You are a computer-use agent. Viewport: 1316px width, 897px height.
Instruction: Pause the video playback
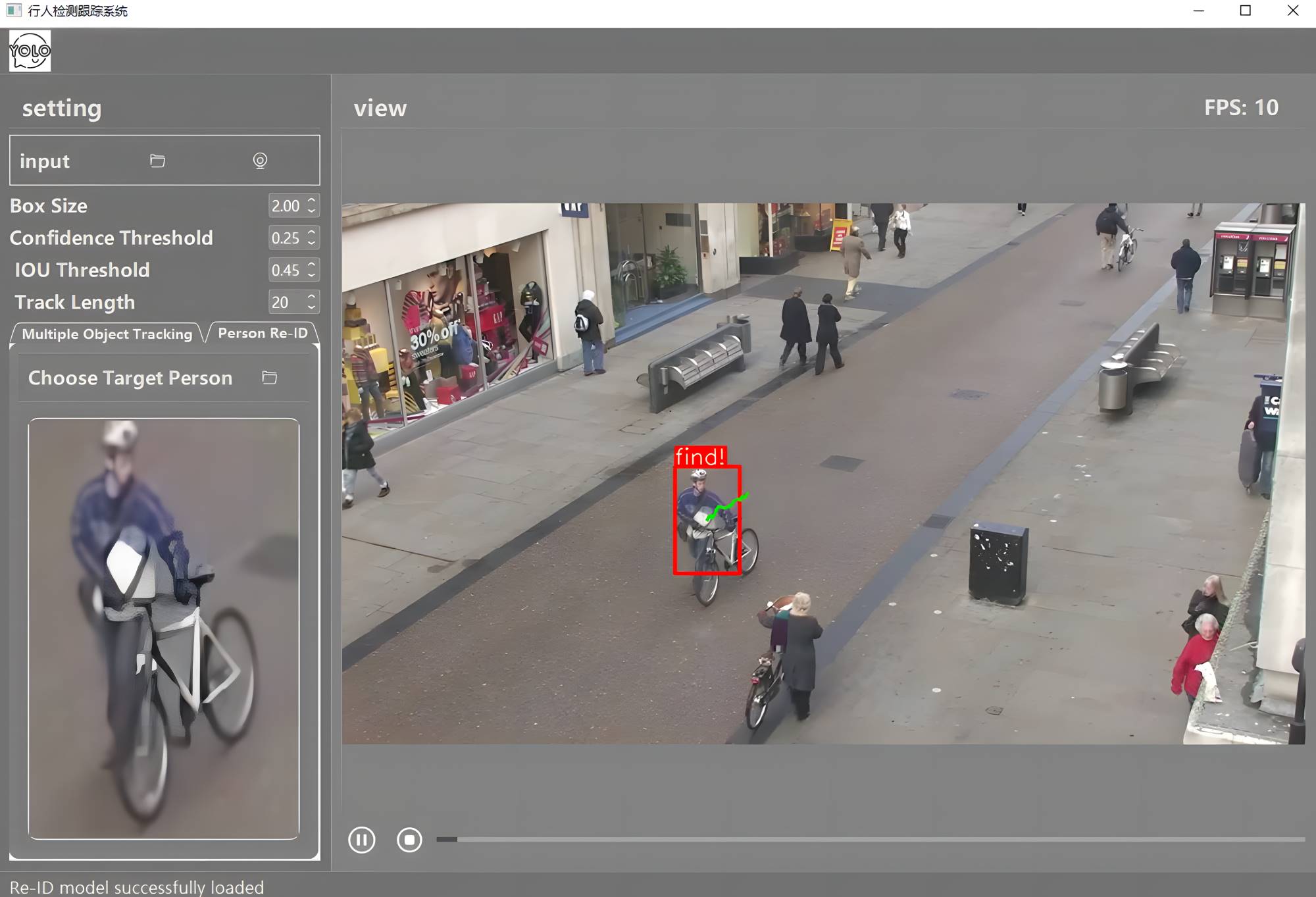click(361, 840)
